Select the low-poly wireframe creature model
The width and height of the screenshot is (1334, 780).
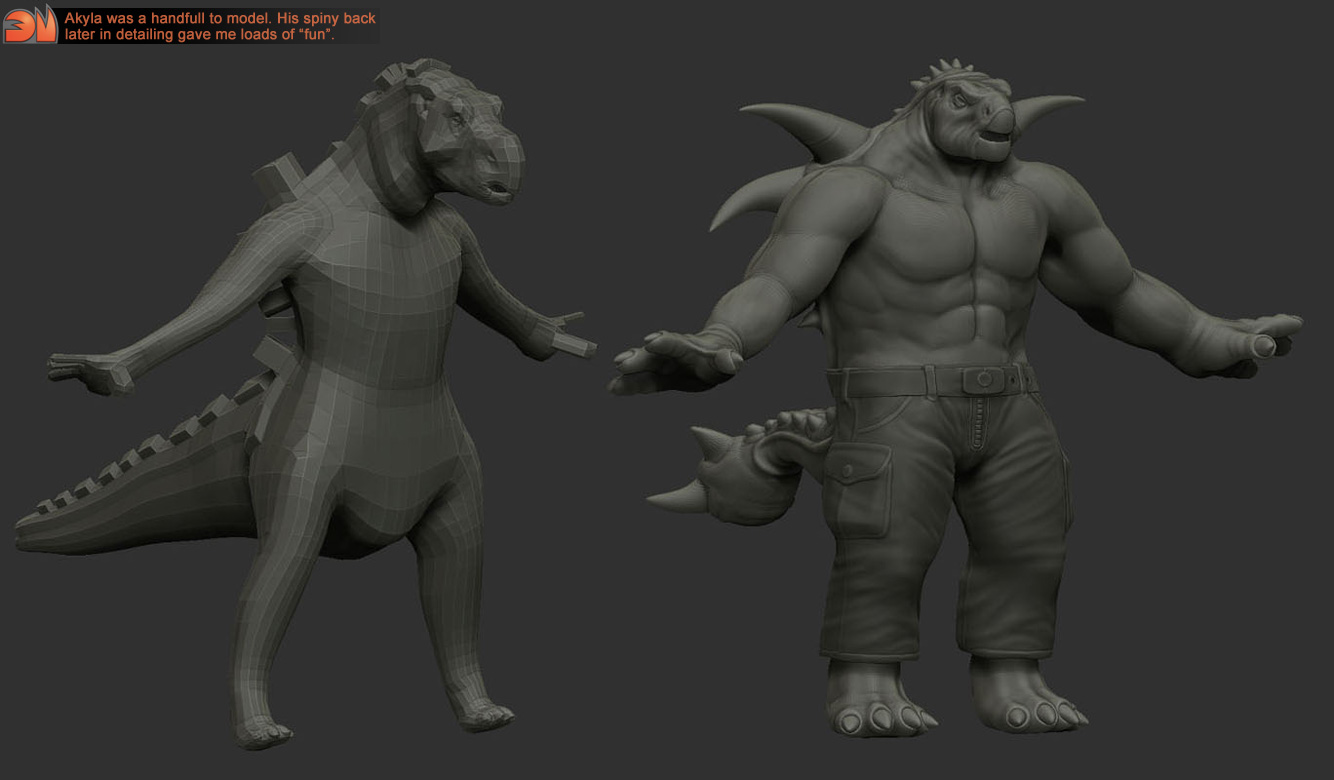306,405
